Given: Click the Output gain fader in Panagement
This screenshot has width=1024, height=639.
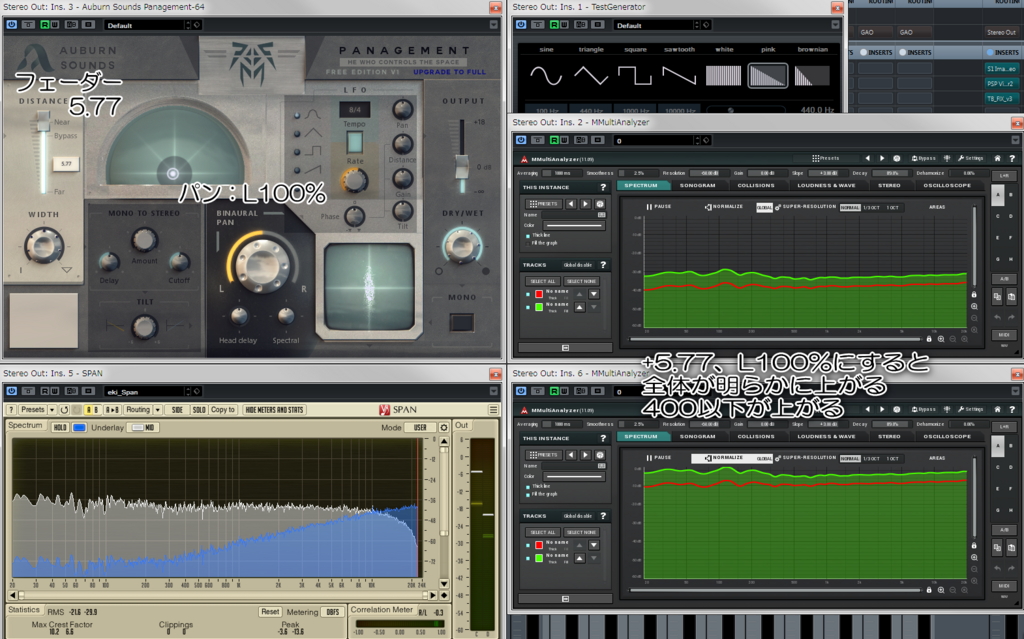Looking at the screenshot, I should click(462, 166).
